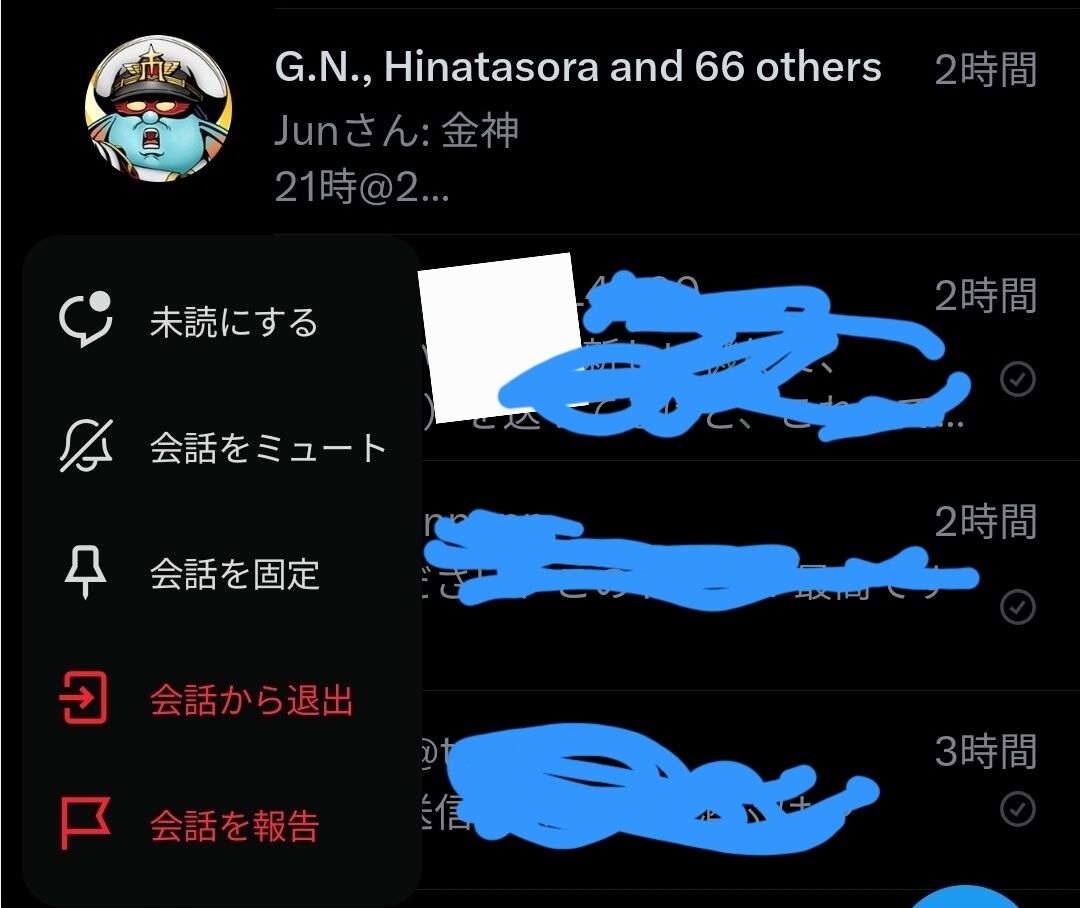Open G.N., Hinatasora and 66 others conversation
This screenshot has width=1080, height=908.
578,67
